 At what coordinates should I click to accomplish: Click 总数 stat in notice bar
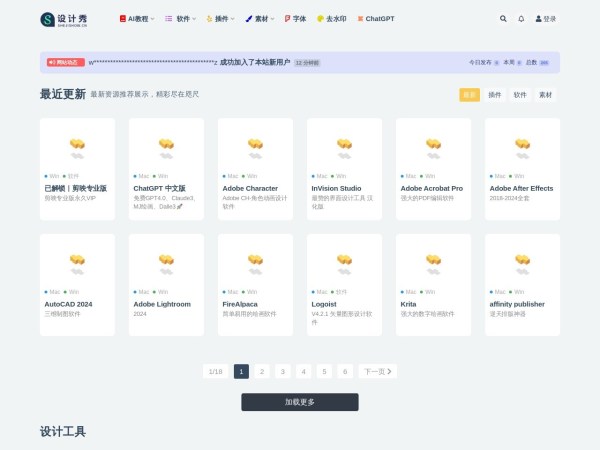(537, 62)
